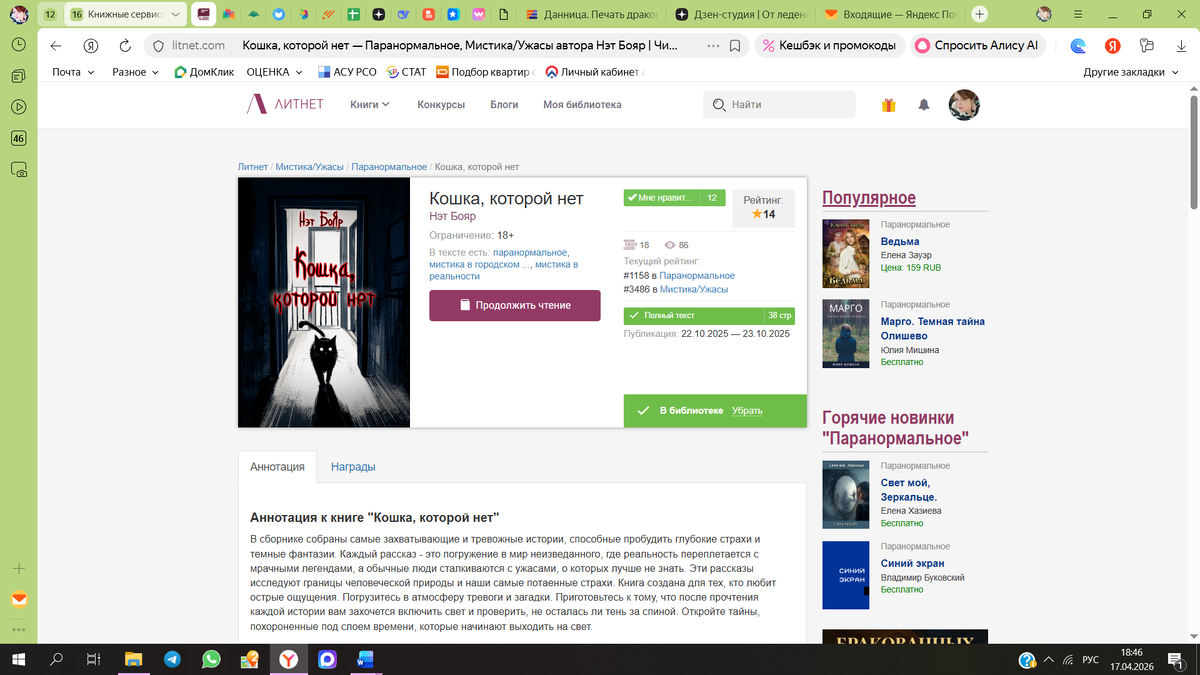Open the notifications bell on Litnet
Image resolution: width=1200 pixels, height=675 pixels.
(x=922, y=104)
